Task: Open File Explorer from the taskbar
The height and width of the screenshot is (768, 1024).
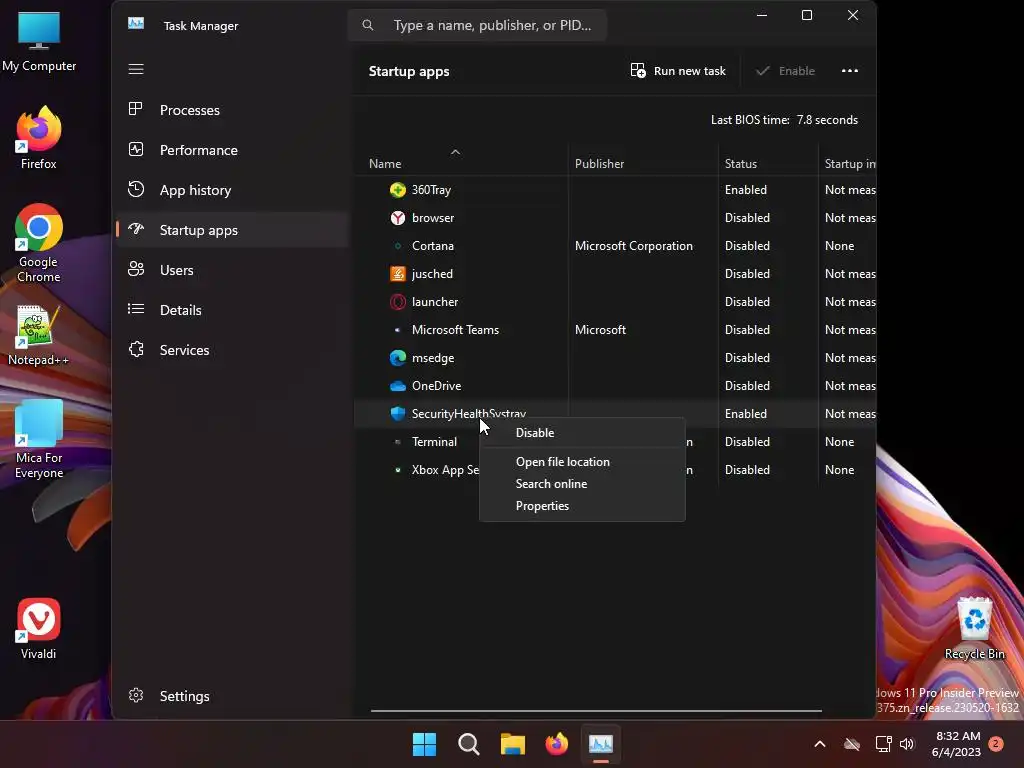Action: click(513, 744)
